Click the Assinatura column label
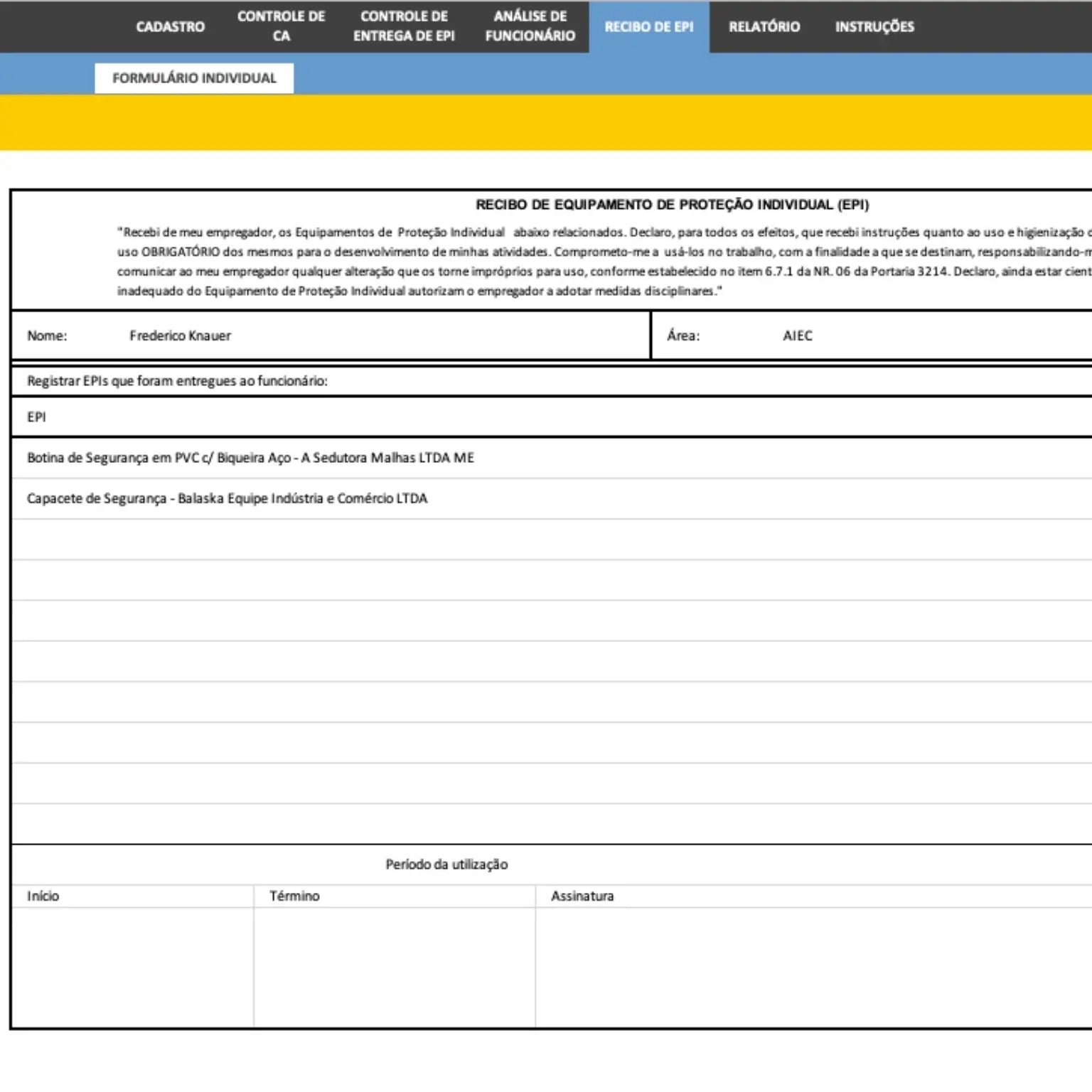The height and width of the screenshot is (1092, 1092). (x=582, y=896)
